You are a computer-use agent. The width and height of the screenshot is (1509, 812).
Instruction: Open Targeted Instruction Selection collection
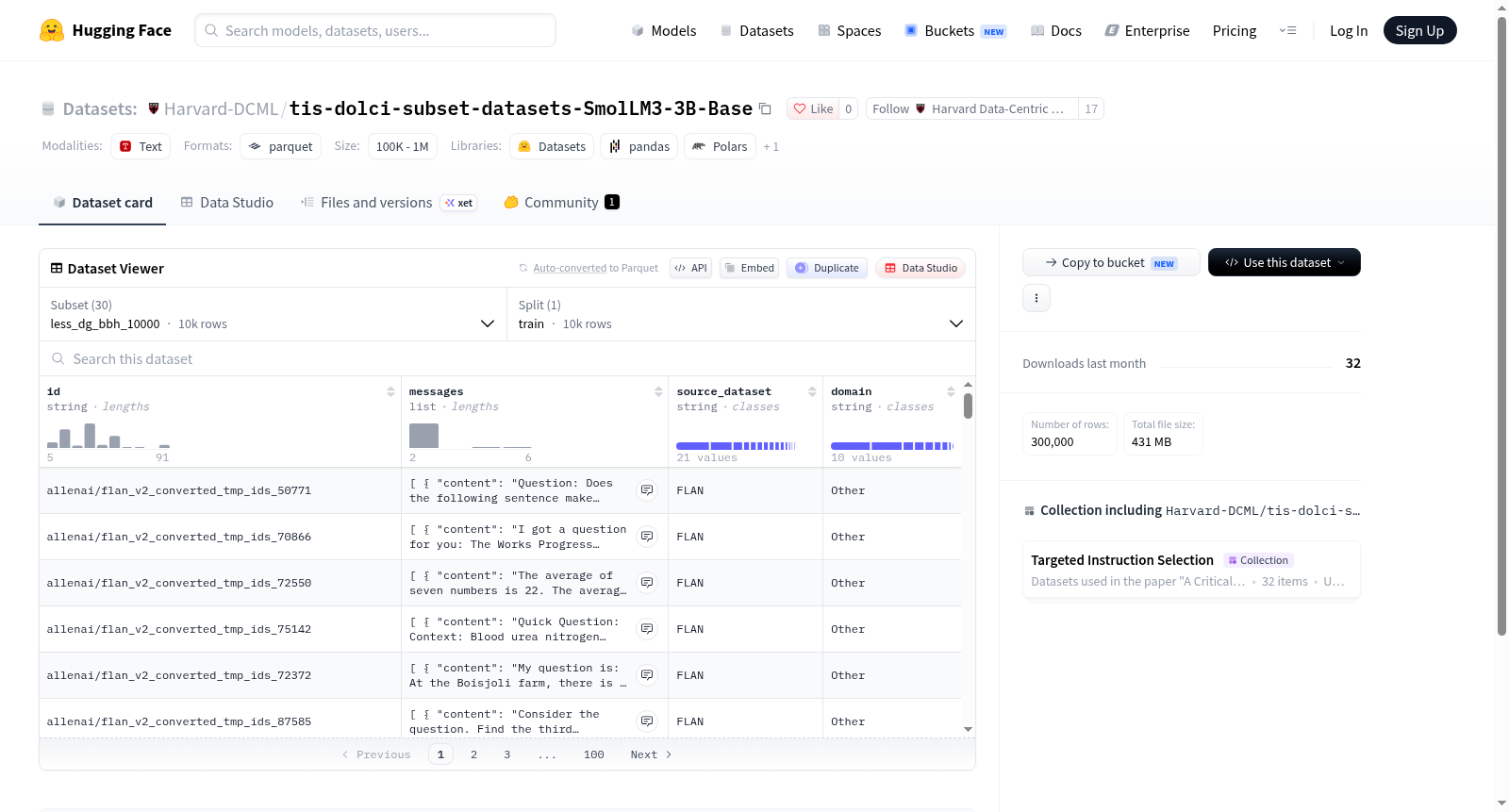1191,570
